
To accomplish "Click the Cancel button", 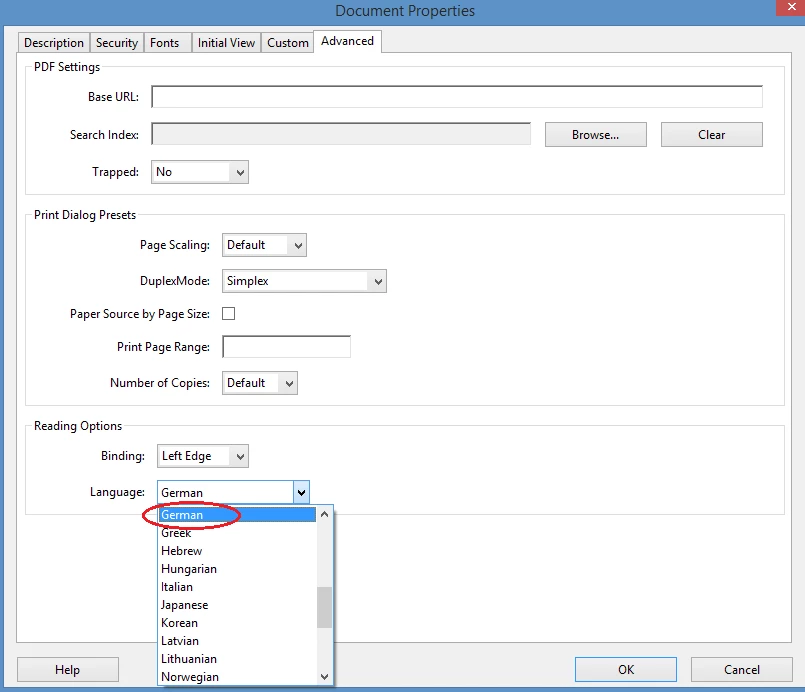I will 742,669.
